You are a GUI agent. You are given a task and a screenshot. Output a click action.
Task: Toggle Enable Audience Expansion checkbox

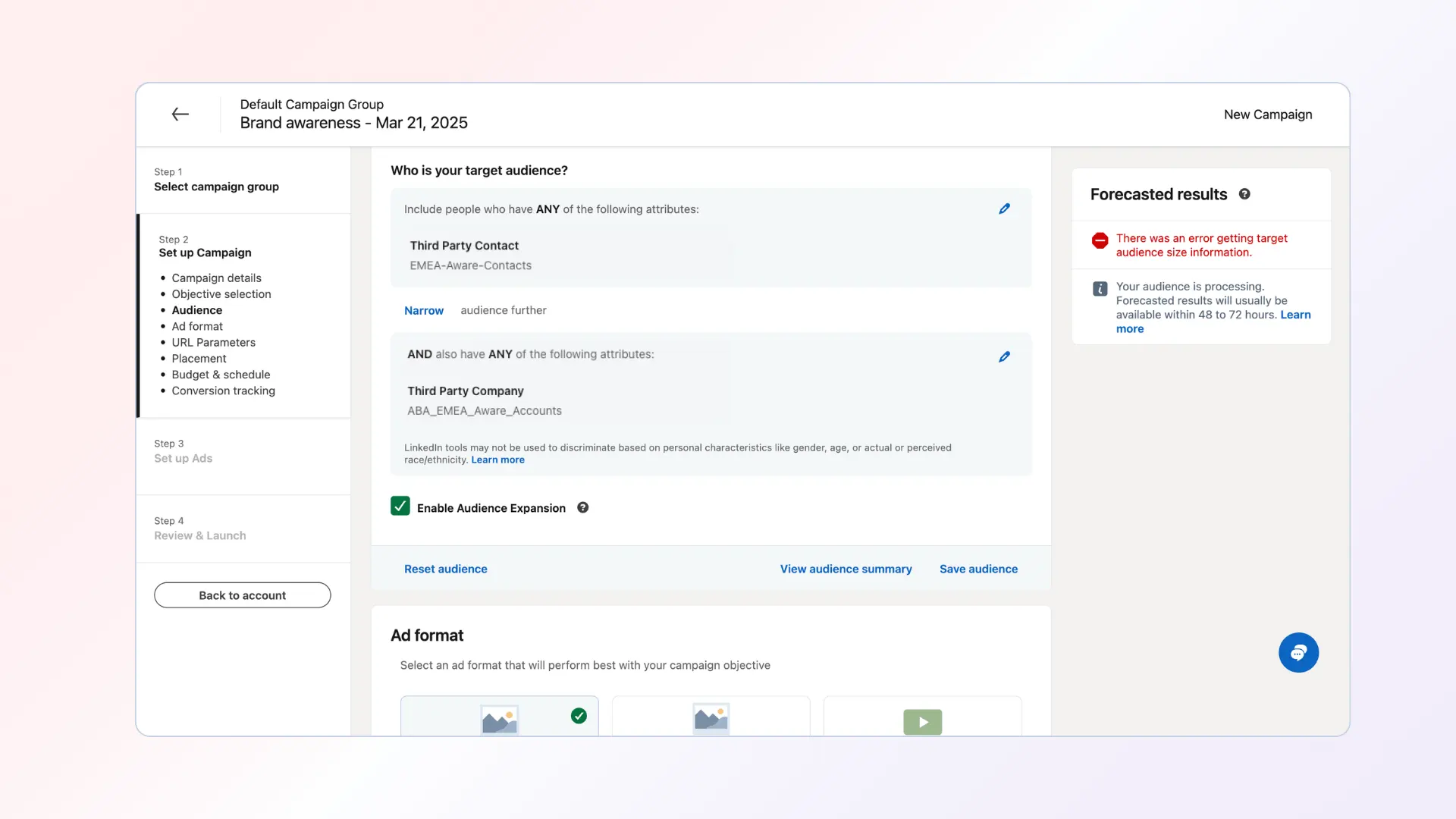pyautogui.click(x=400, y=507)
